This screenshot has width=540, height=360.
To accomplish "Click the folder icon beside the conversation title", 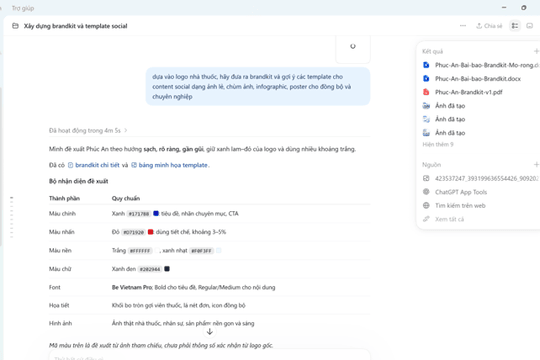I will pyautogui.click(x=15, y=26).
